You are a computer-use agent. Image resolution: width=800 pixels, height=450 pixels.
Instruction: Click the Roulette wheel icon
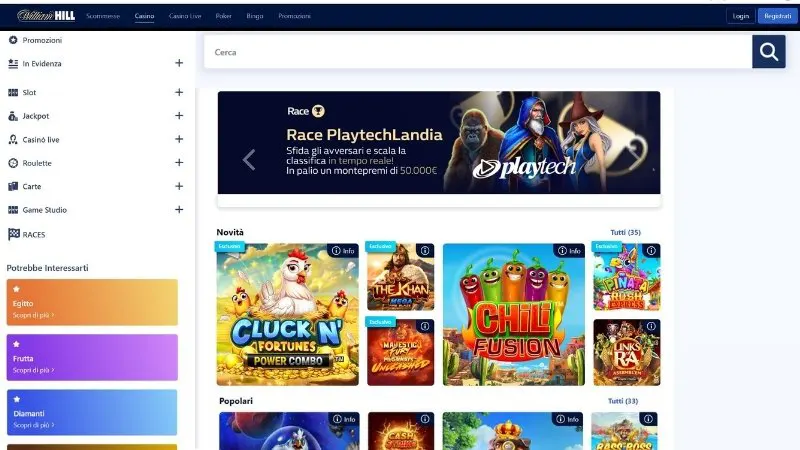13,163
